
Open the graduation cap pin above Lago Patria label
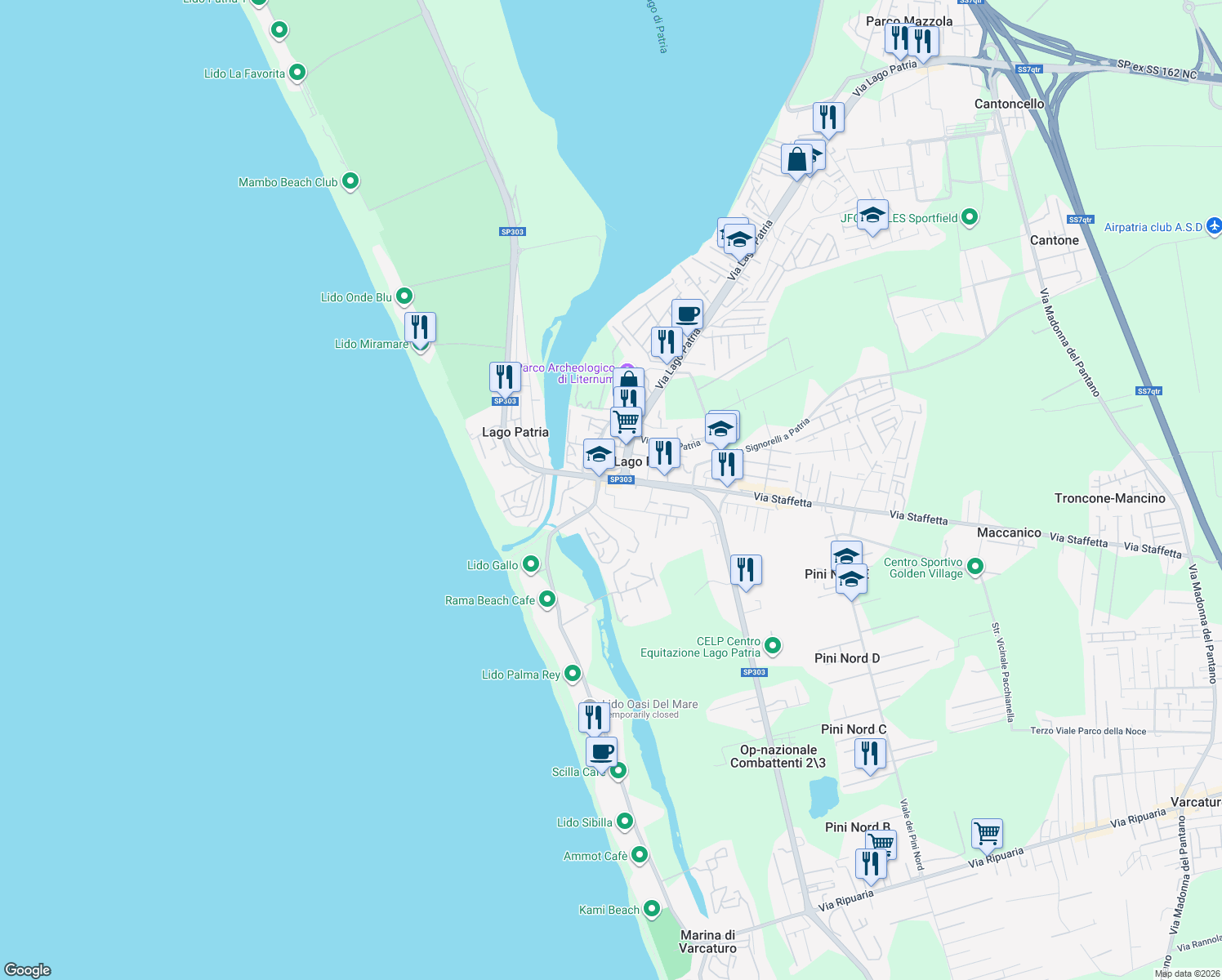click(599, 454)
